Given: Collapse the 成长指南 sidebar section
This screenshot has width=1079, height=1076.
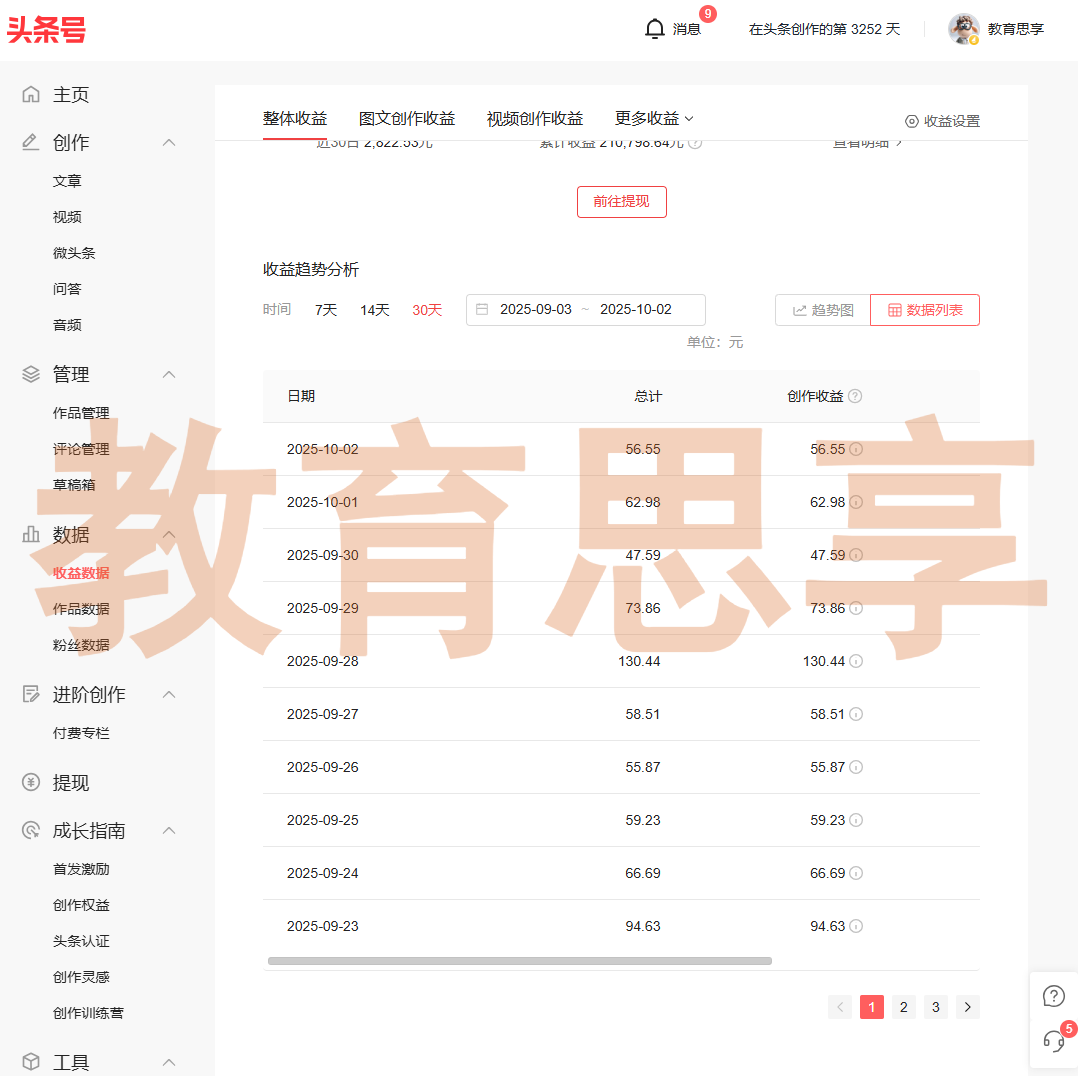Looking at the screenshot, I should click(x=169, y=831).
